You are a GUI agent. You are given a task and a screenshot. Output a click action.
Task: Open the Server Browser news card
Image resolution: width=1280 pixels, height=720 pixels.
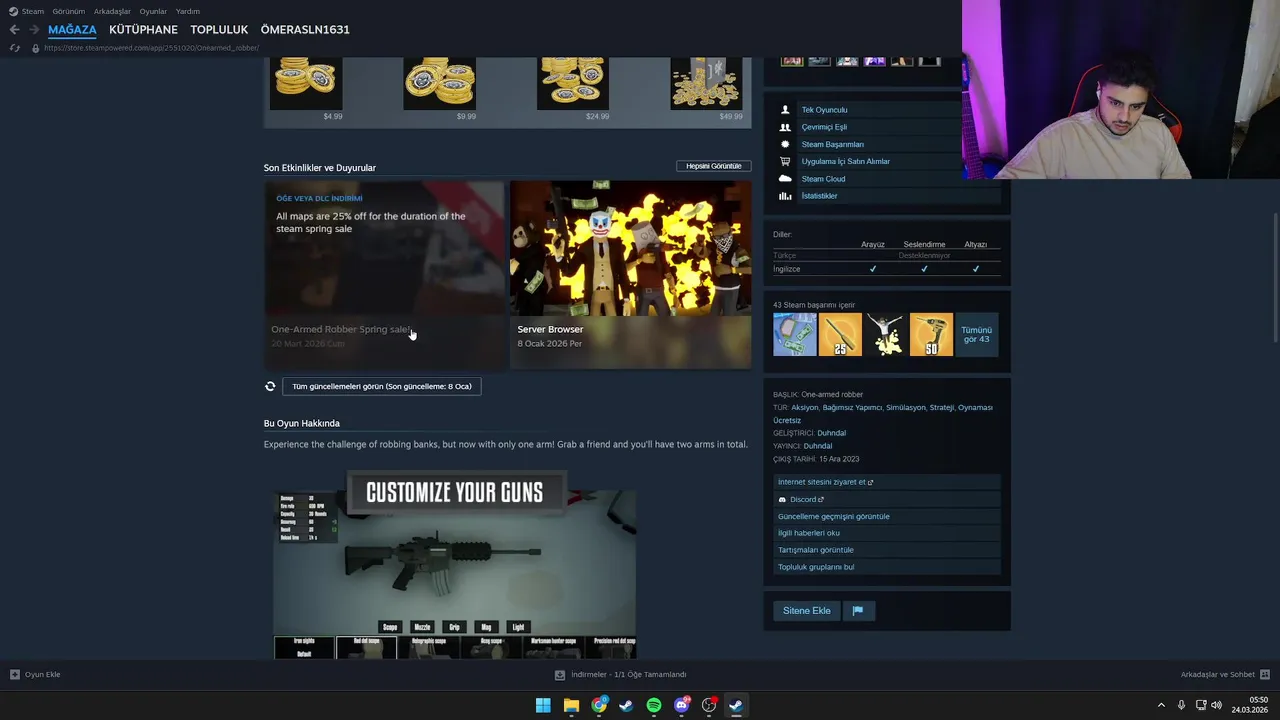point(630,274)
